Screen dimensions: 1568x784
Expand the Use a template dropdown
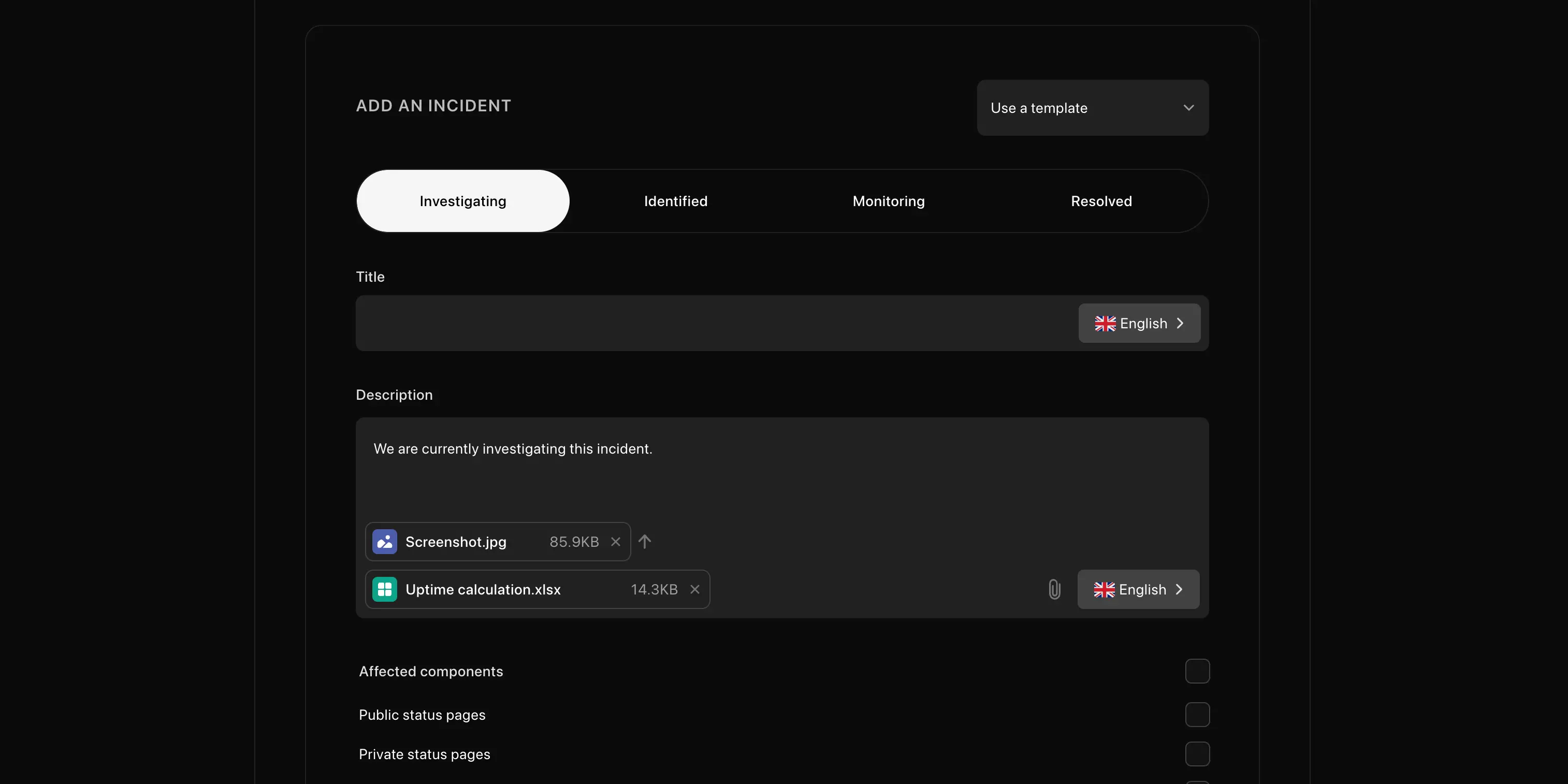(x=1093, y=107)
